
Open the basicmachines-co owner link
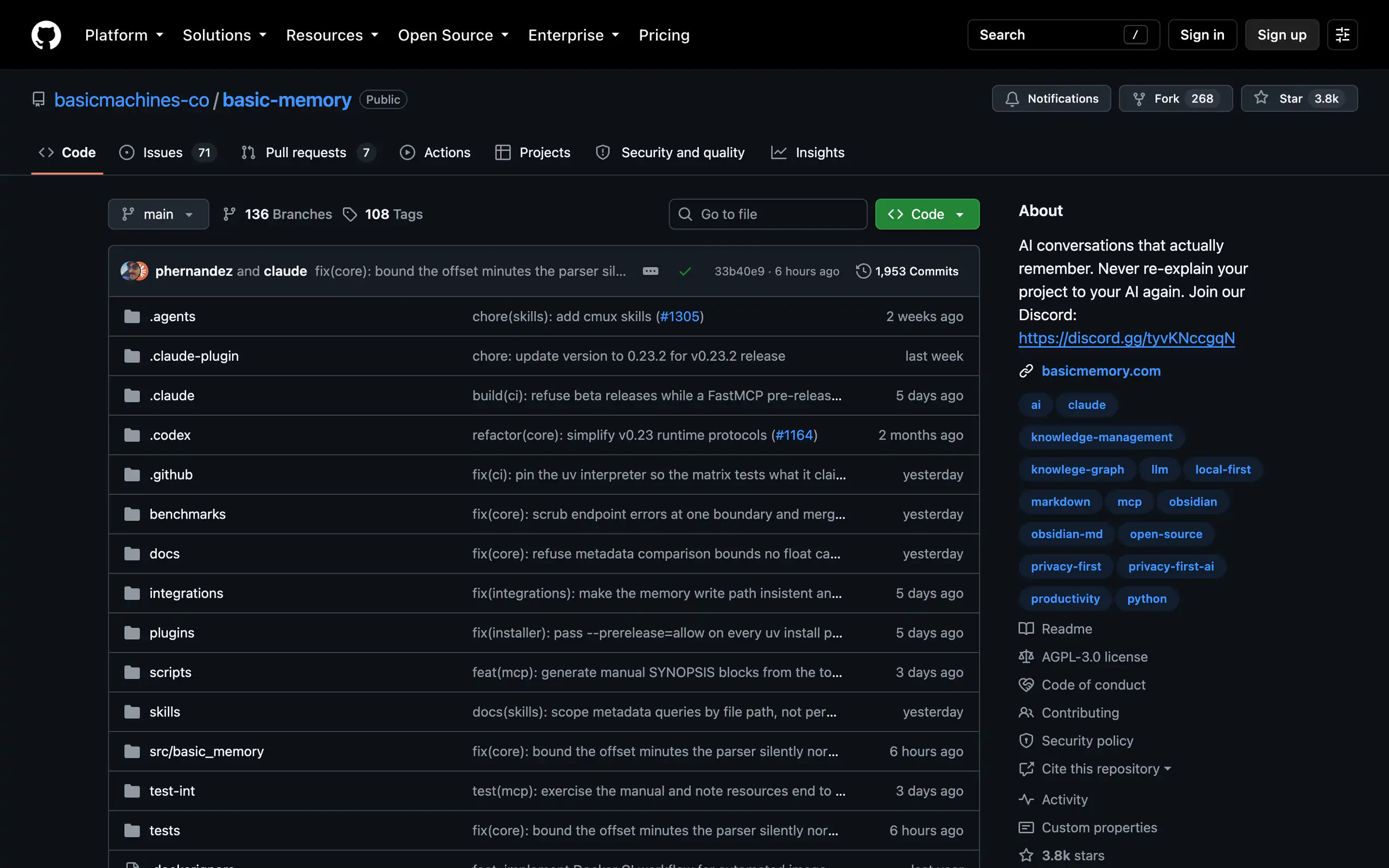click(131, 100)
